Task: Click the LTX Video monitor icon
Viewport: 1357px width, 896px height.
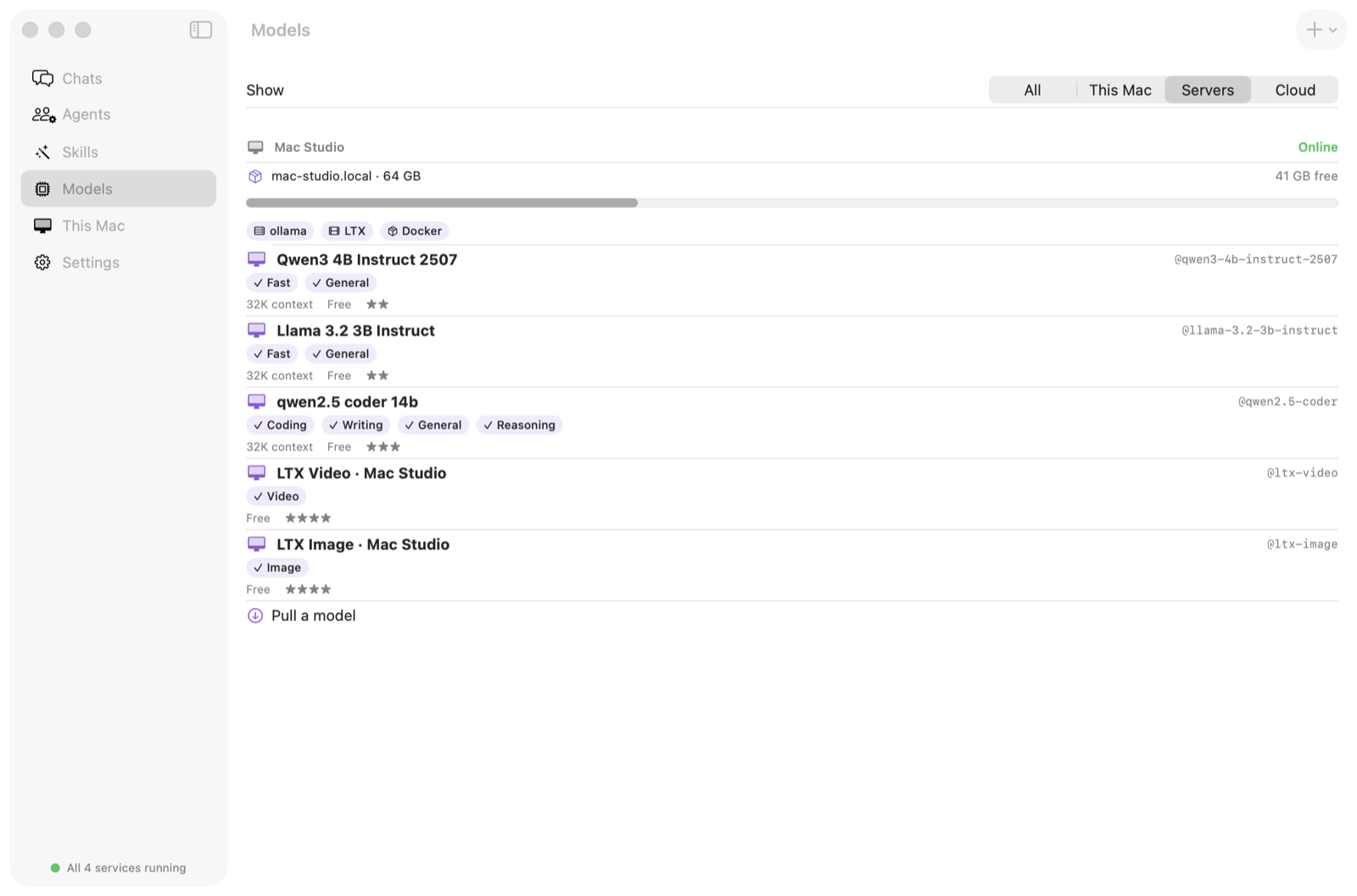Action: pyautogui.click(x=256, y=473)
